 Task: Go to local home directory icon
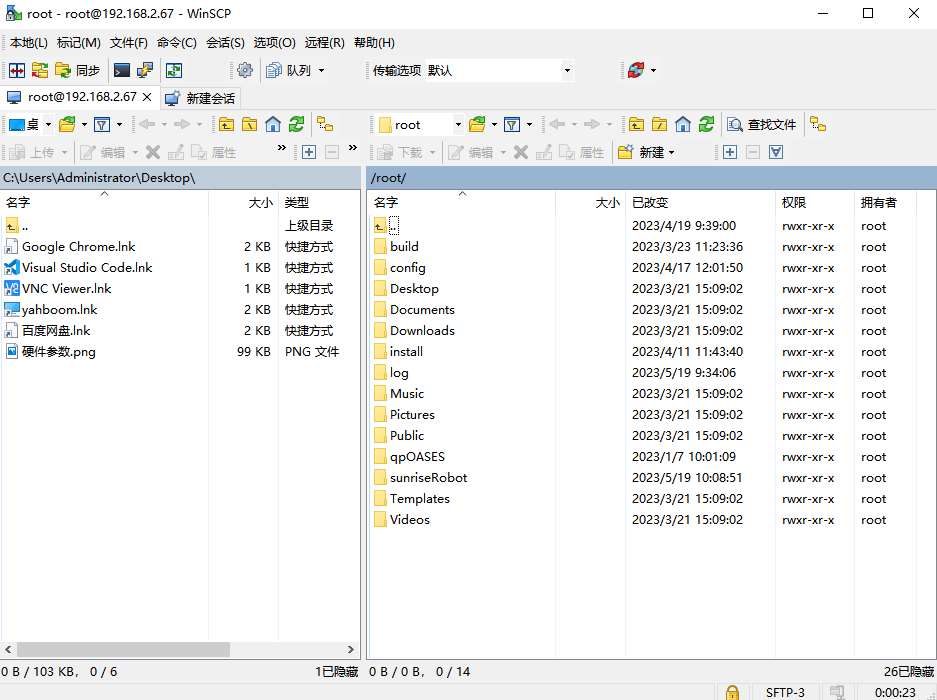(x=273, y=124)
